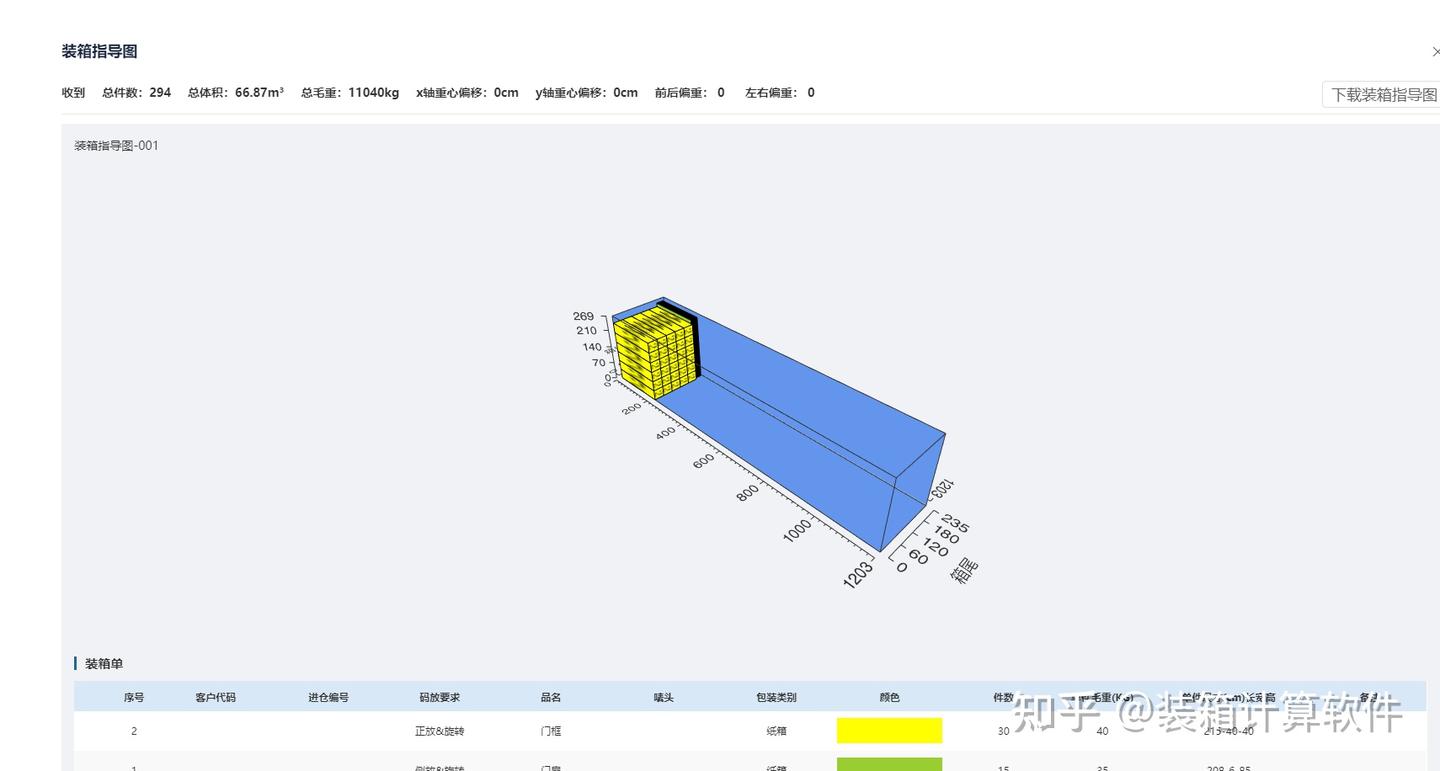Click the 总件数: 294 summary text
The image size is (1440, 771).
(136, 93)
